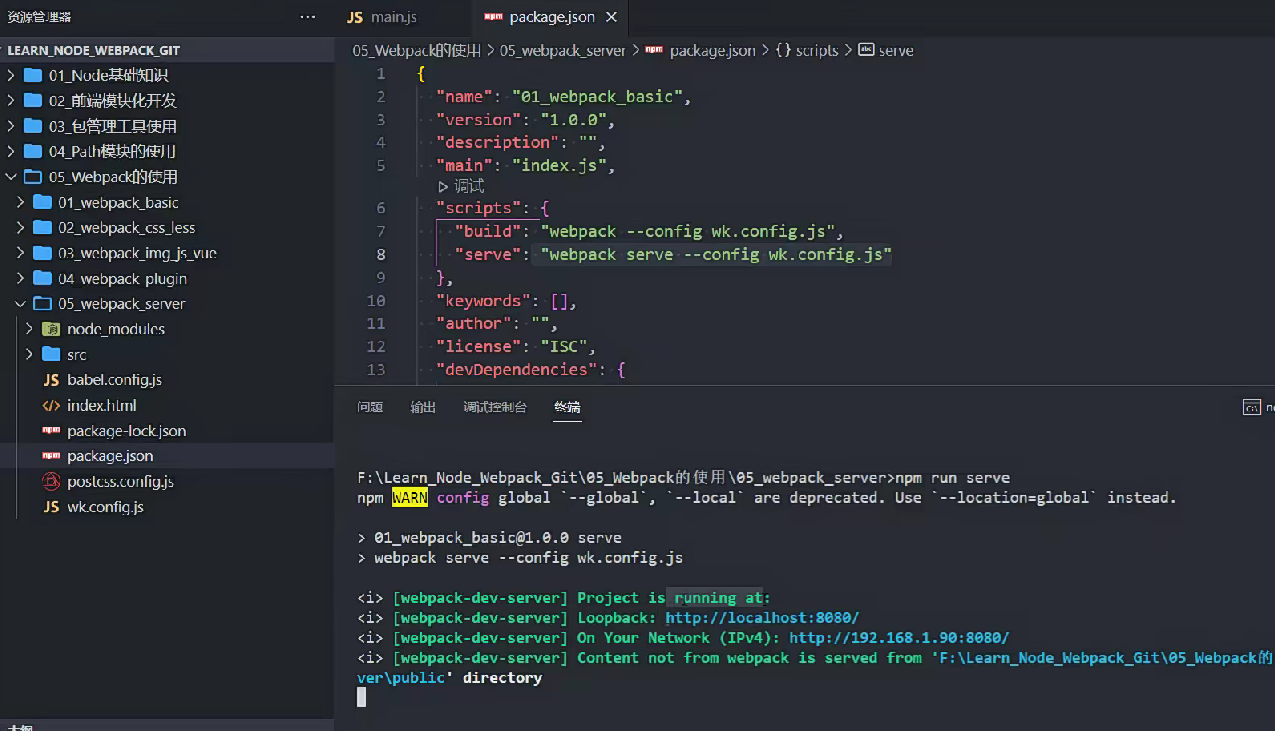This screenshot has width=1275, height=731.
Task: Click npm icon beside package-lock.json
Action: click(x=51, y=430)
